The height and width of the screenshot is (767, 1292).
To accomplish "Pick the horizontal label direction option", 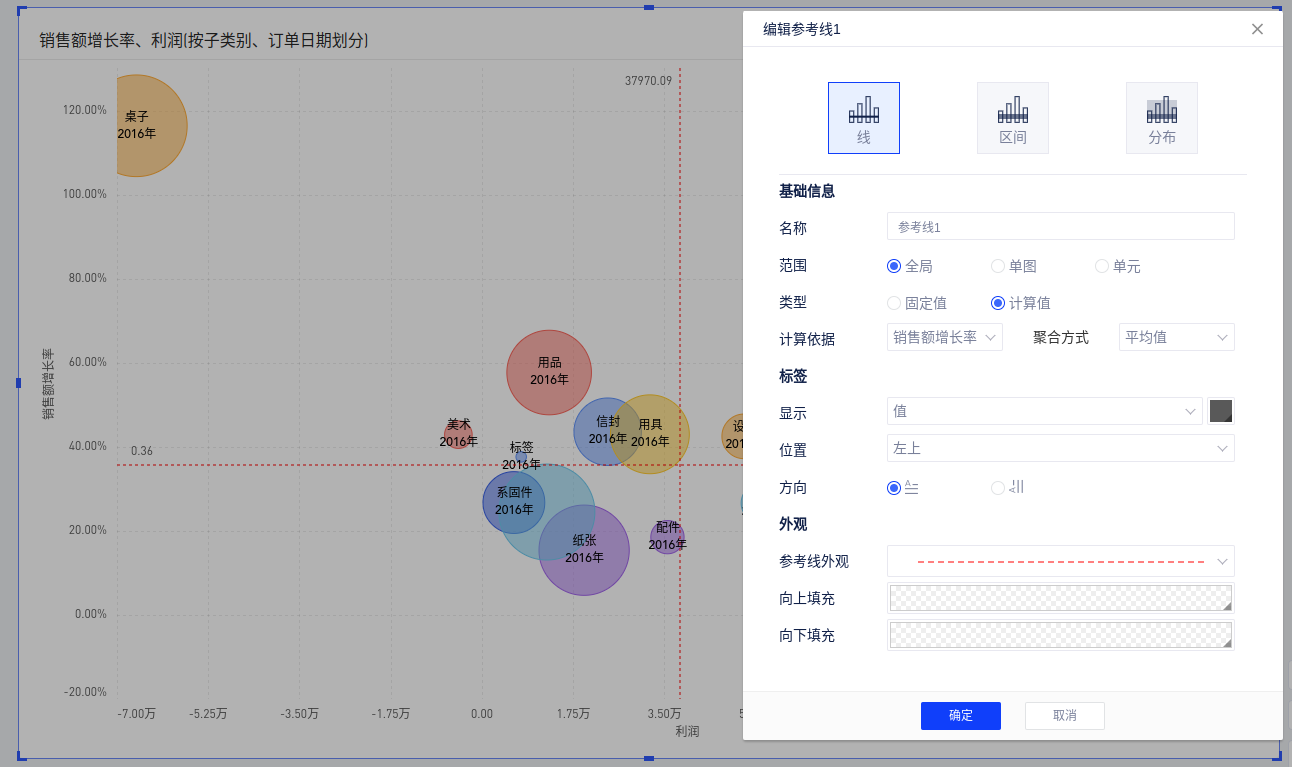I will 894,488.
